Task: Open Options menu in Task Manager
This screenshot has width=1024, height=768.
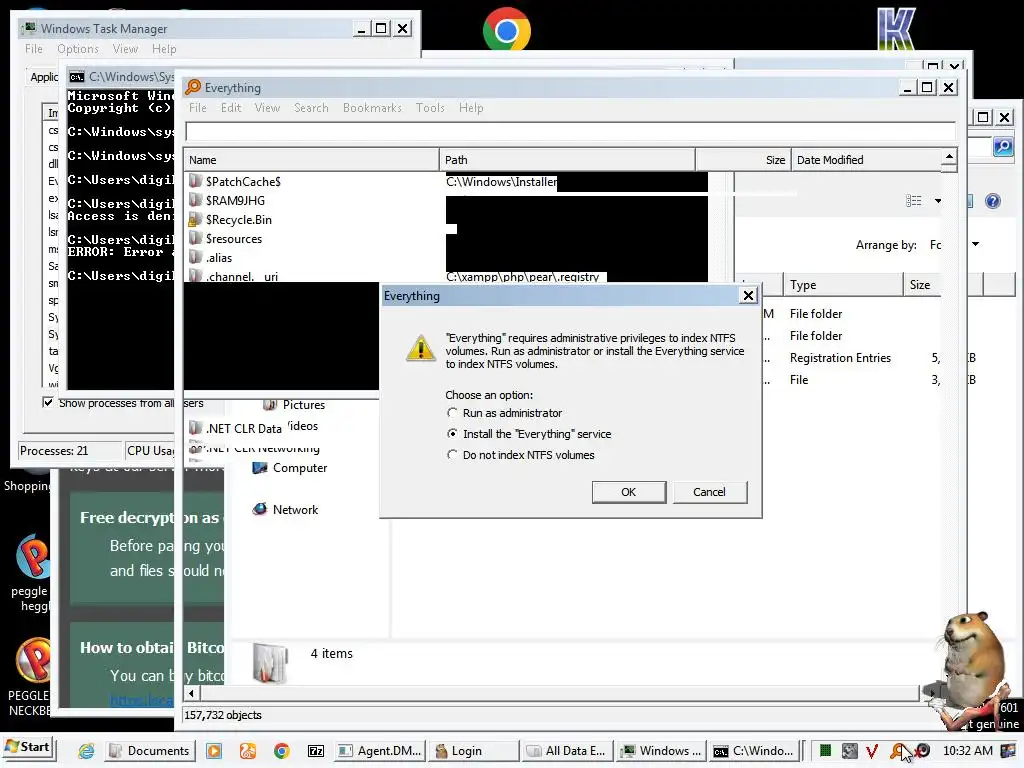Action: 78,49
